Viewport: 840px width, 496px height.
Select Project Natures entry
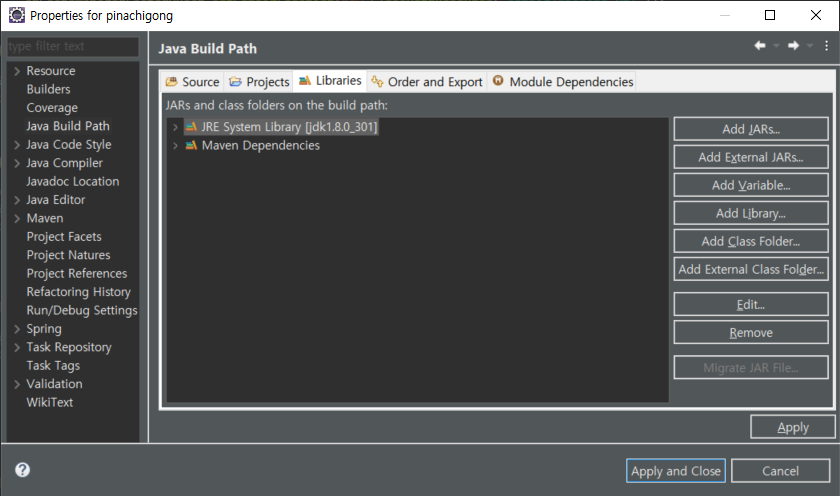point(69,255)
